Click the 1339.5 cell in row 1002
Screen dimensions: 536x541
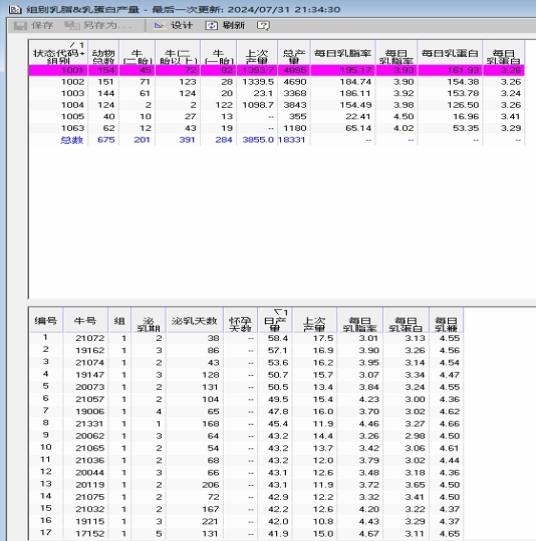[x=258, y=82]
